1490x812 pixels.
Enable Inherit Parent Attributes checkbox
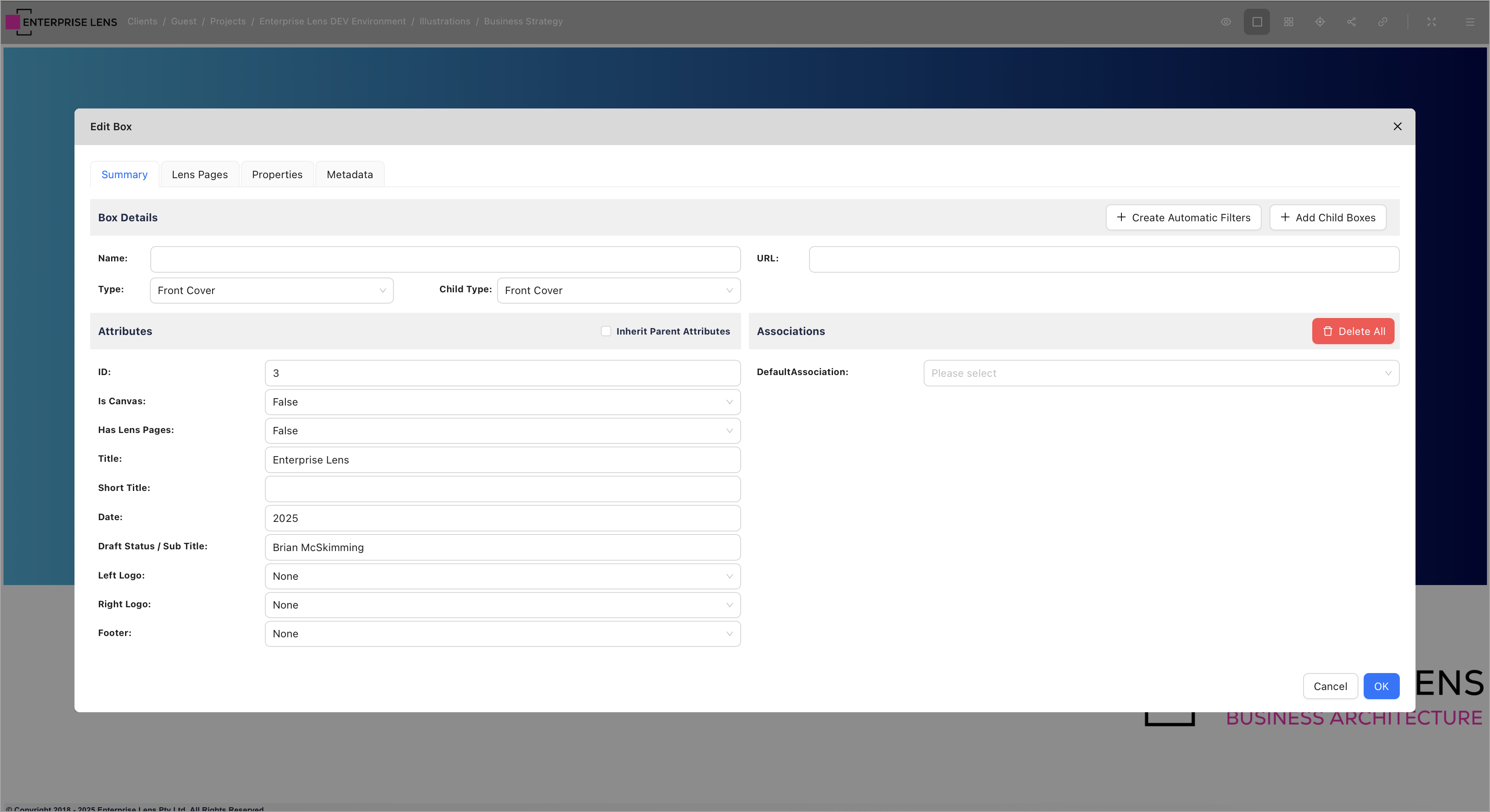[x=606, y=331]
